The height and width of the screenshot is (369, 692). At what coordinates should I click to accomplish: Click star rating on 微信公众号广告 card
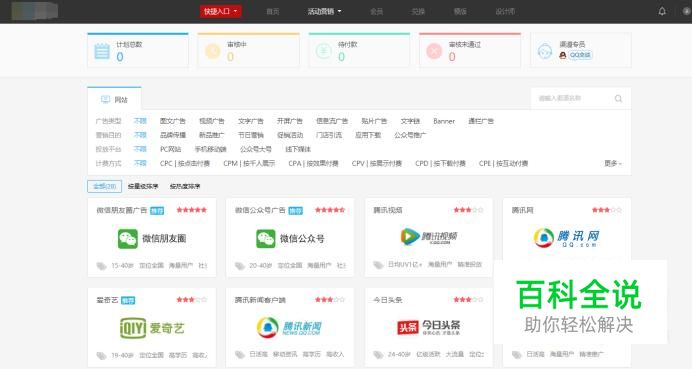330,210
